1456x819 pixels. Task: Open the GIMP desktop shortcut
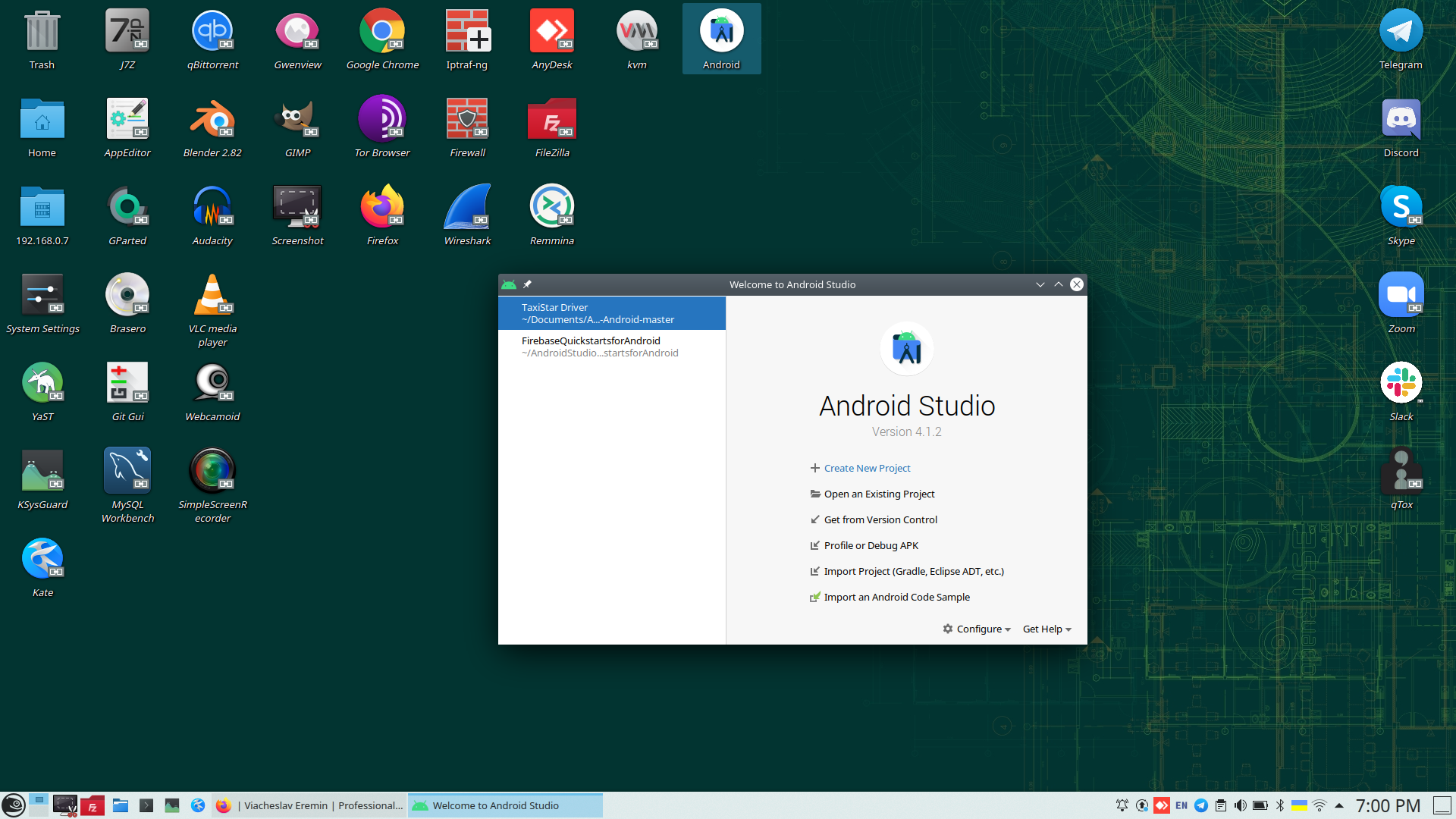[x=297, y=119]
